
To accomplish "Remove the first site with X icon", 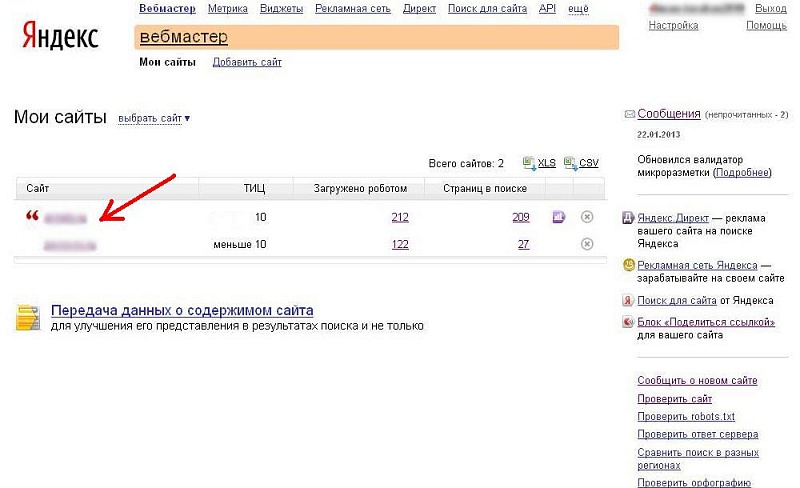I will 587,217.
